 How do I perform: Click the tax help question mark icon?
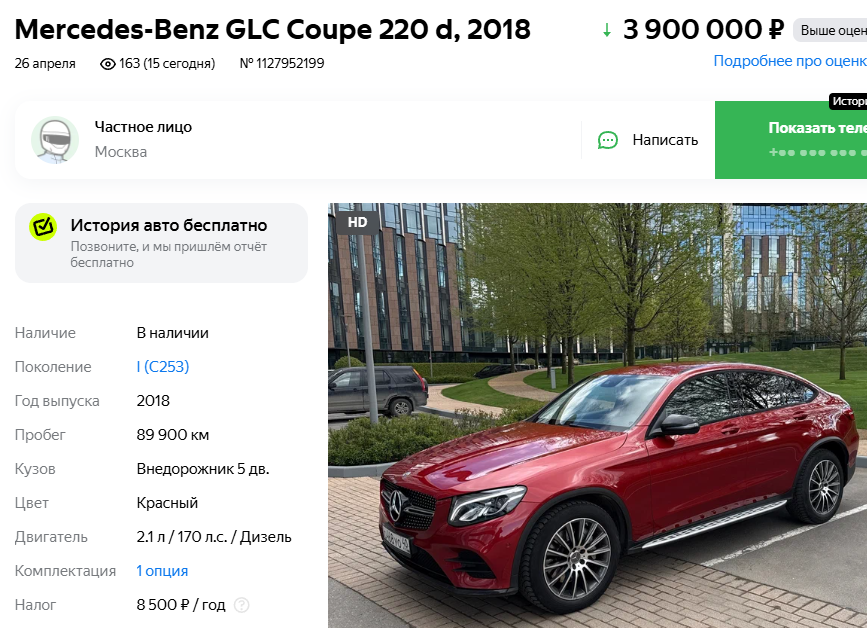click(x=242, y=605)
